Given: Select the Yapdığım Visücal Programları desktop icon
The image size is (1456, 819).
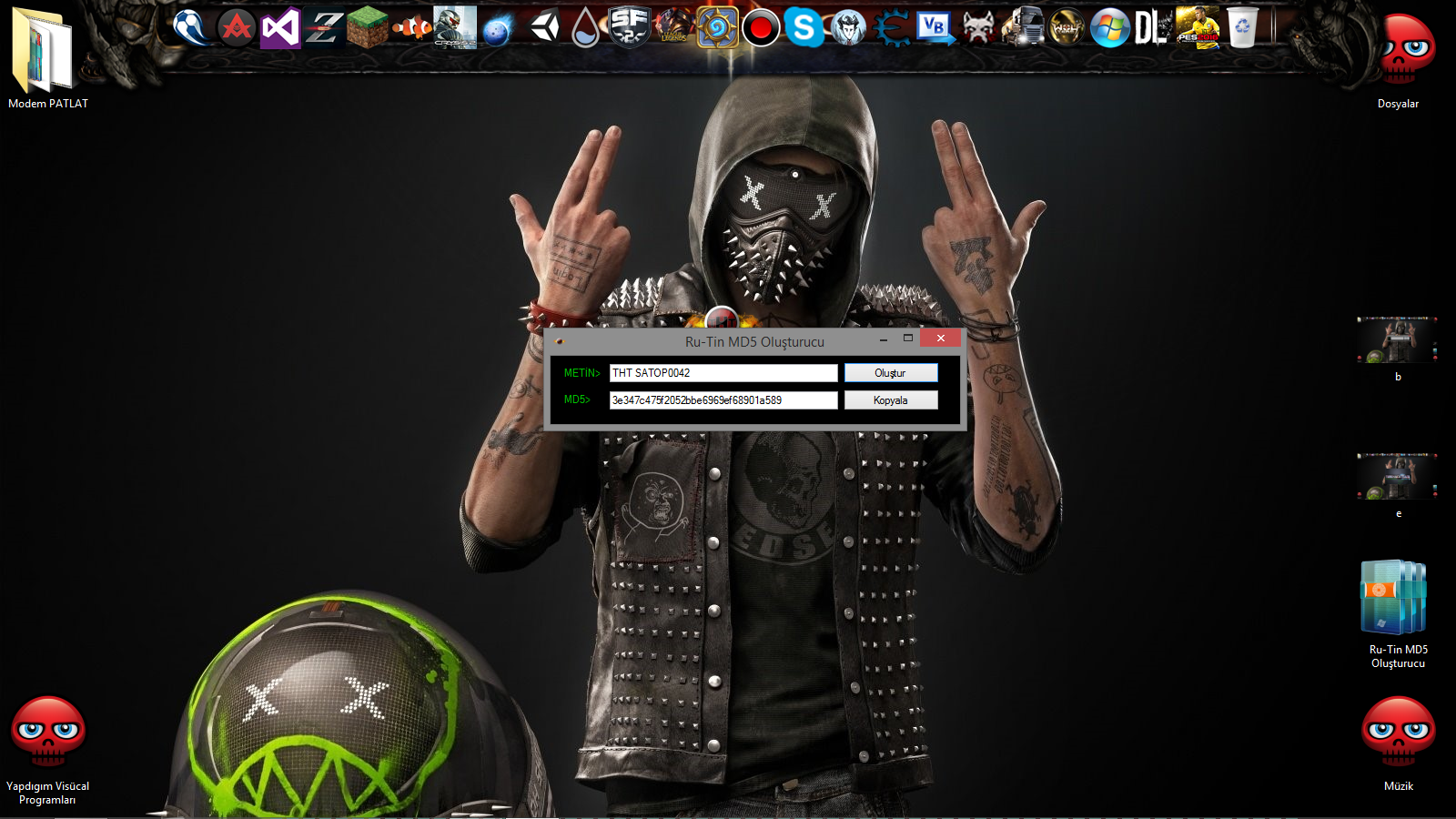Looking at the screenshot, I should click(47, 751).
